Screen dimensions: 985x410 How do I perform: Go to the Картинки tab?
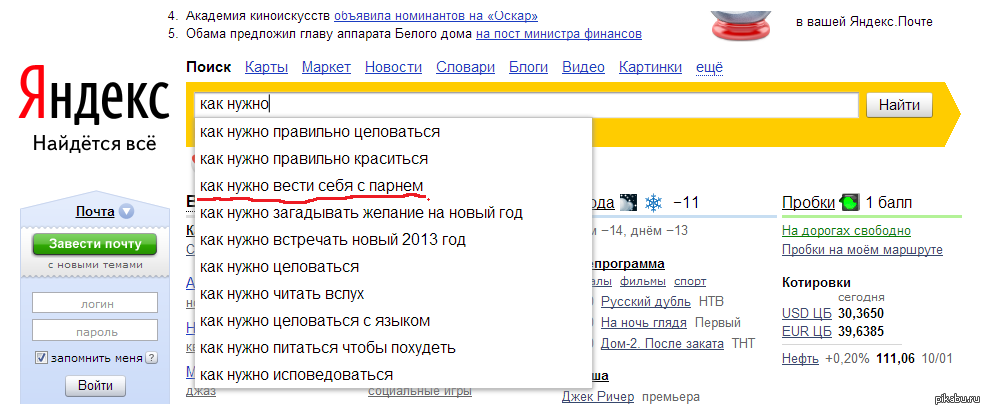coord(650,67)
